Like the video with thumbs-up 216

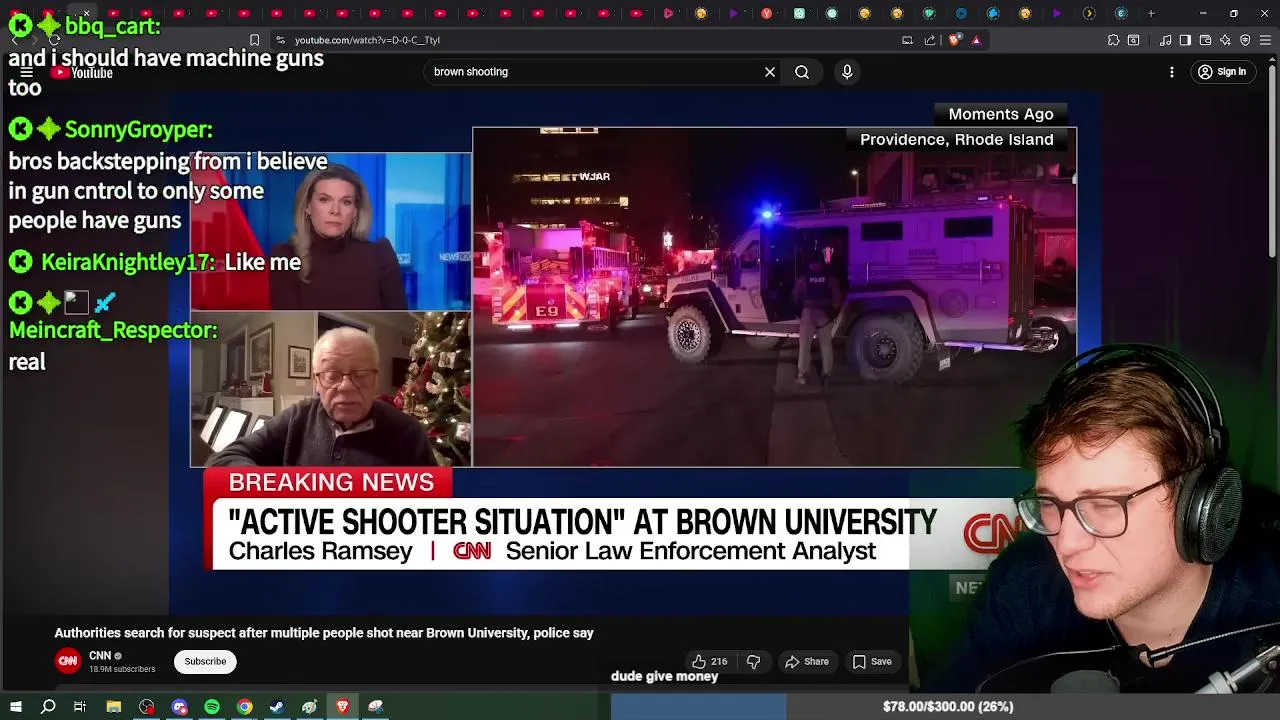(x=709, y=662)
